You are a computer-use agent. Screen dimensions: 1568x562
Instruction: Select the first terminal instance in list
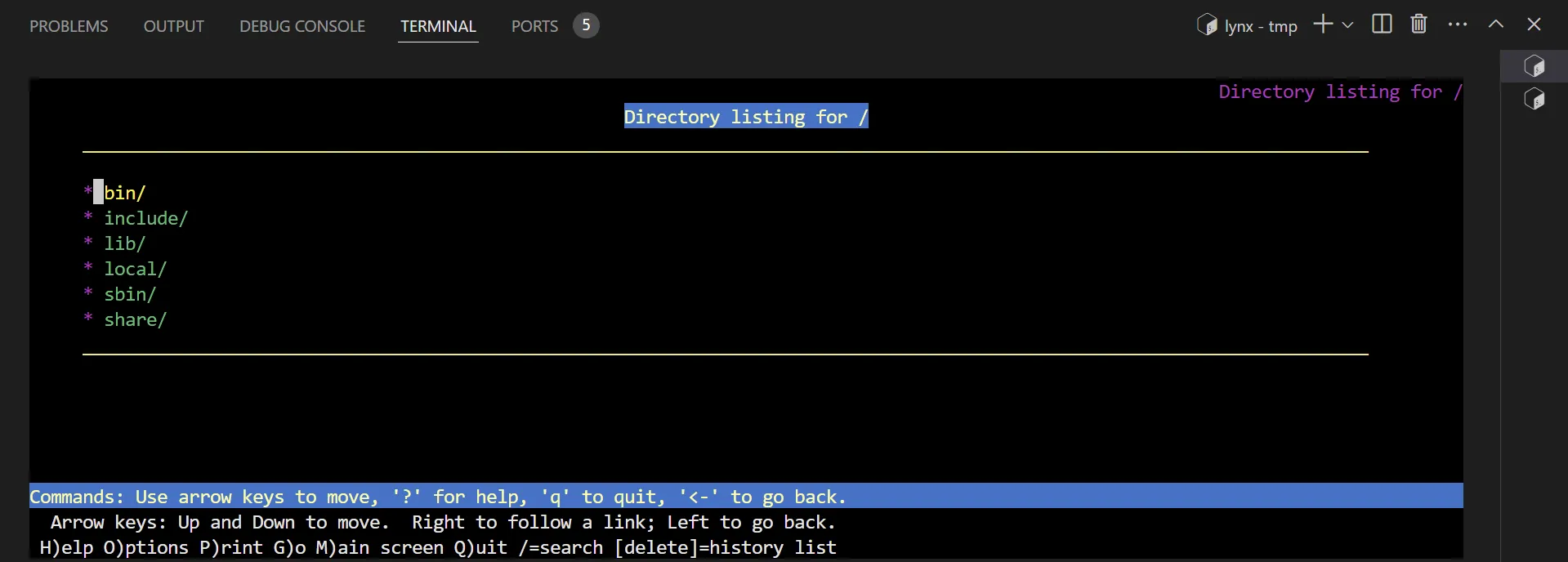pos(1534,66)
